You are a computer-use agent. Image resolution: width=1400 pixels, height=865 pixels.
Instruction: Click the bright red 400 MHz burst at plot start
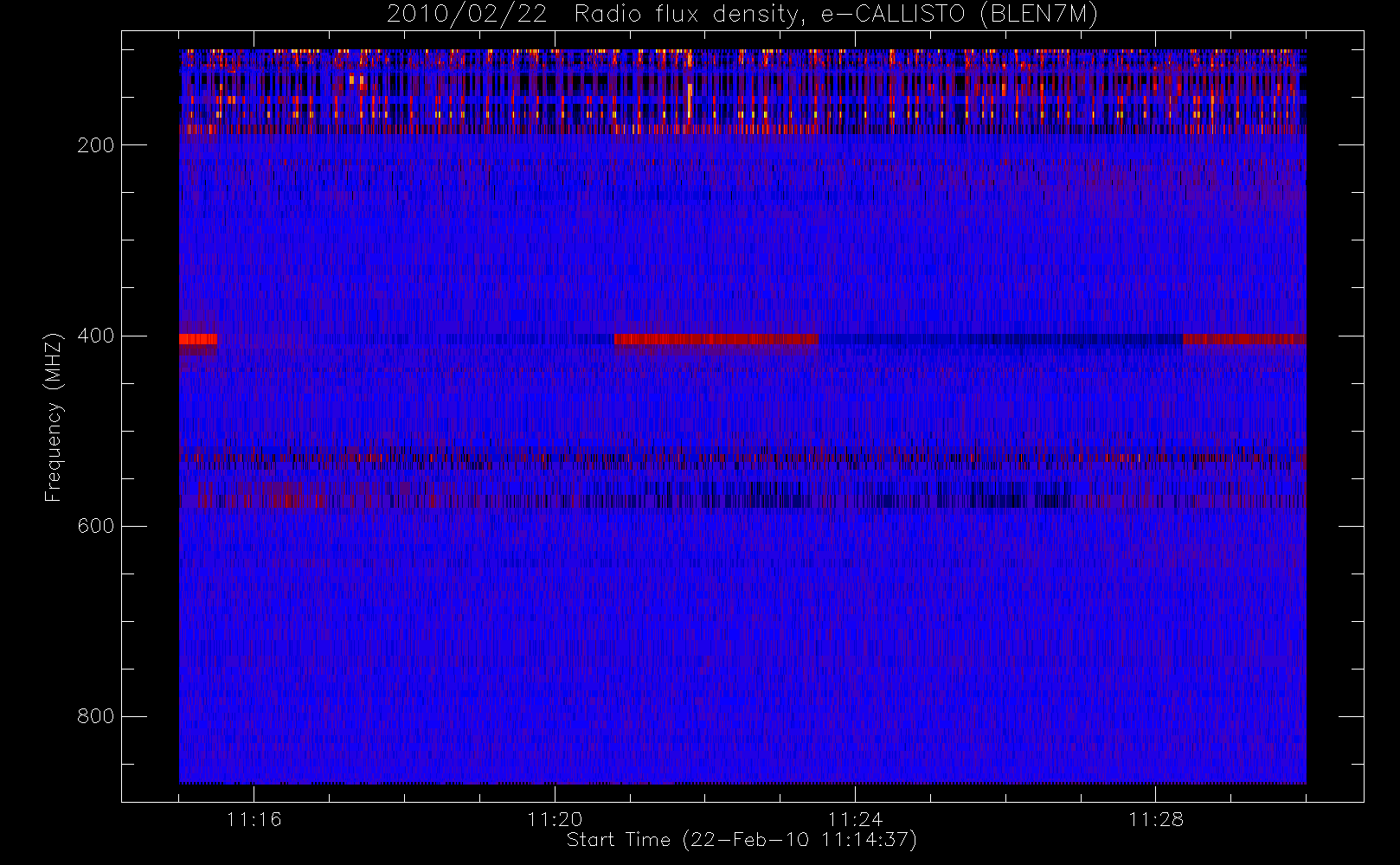(x=198, y=339)
